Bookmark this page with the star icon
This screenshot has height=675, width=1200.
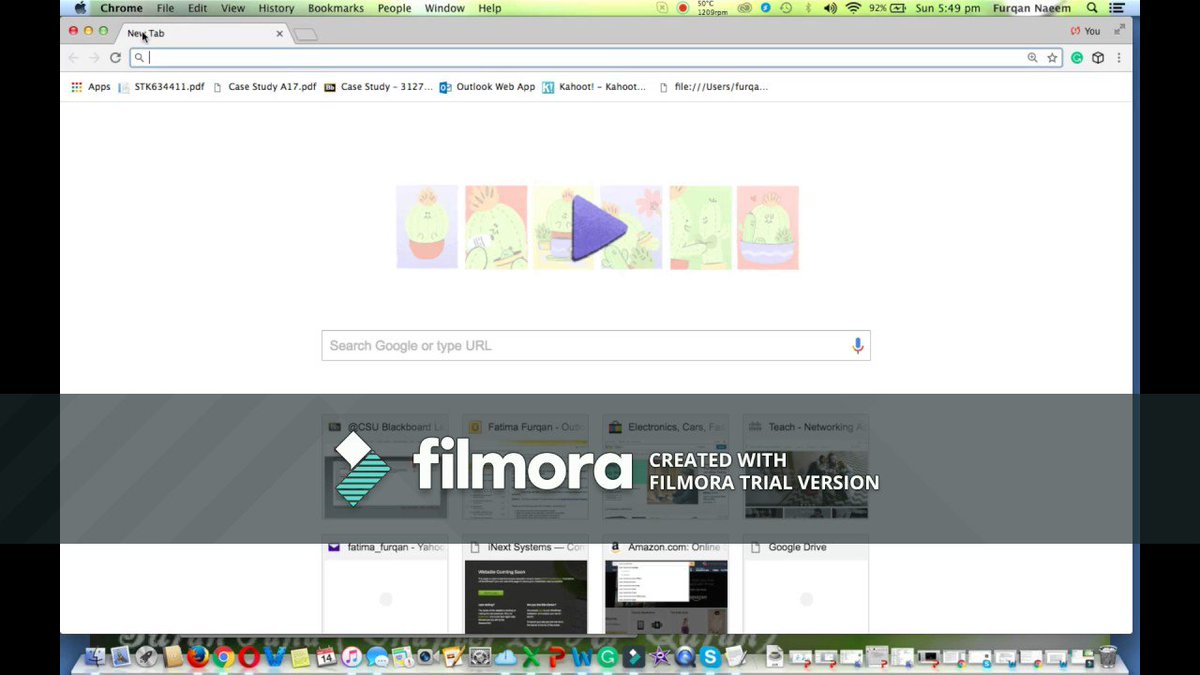point(1052,58)
